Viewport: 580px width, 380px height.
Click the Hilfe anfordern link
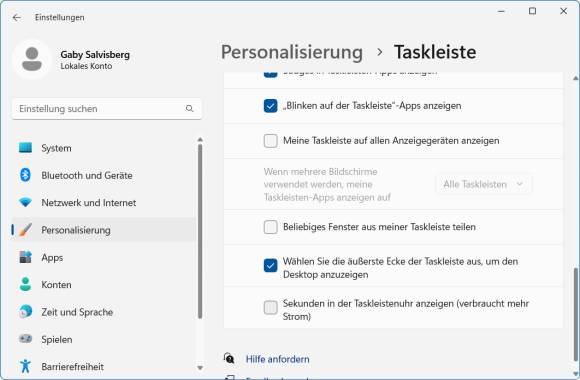(x=277, y=359)
